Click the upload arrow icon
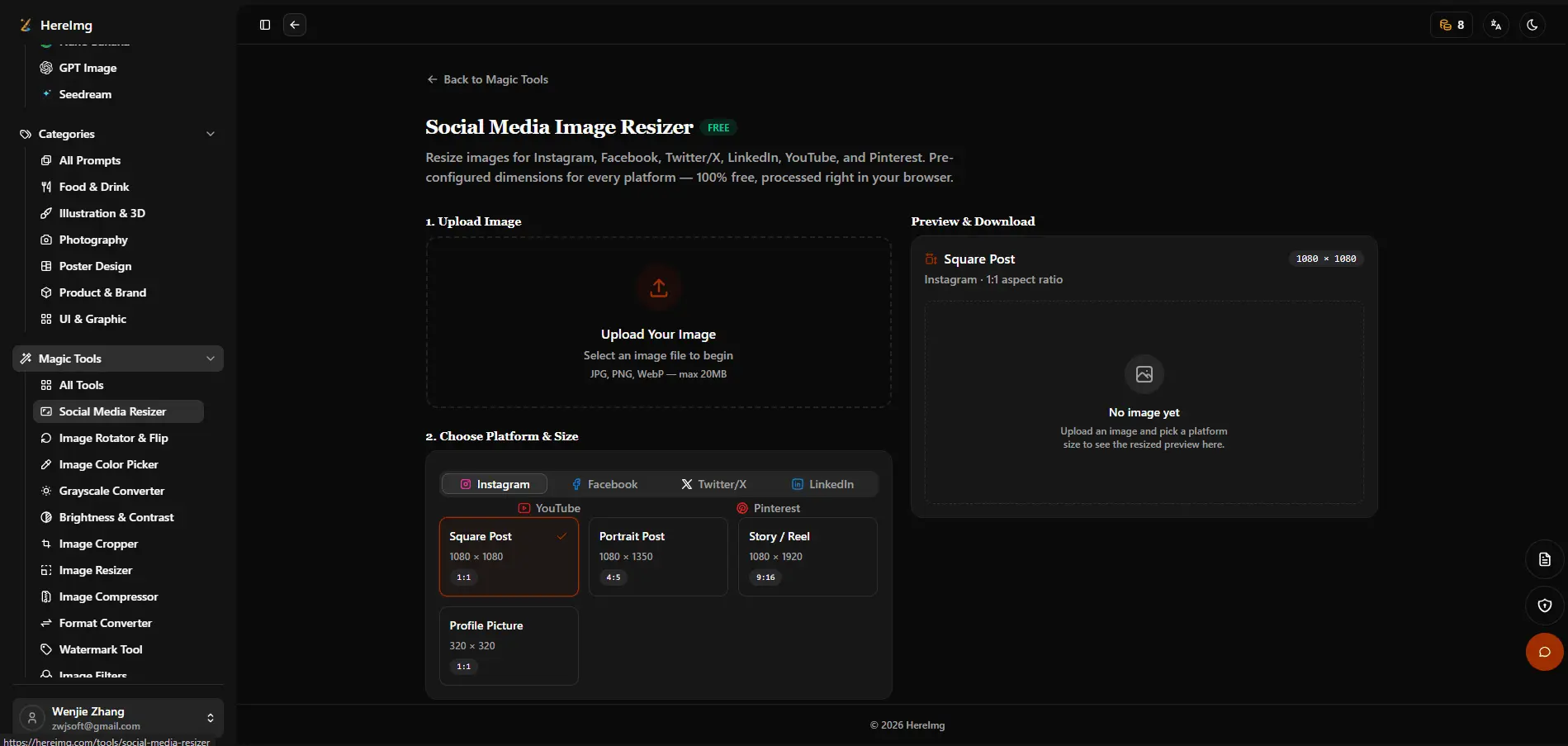Image resolution: width=1568 pixels, height=746 pixels. tap(658, 287)
